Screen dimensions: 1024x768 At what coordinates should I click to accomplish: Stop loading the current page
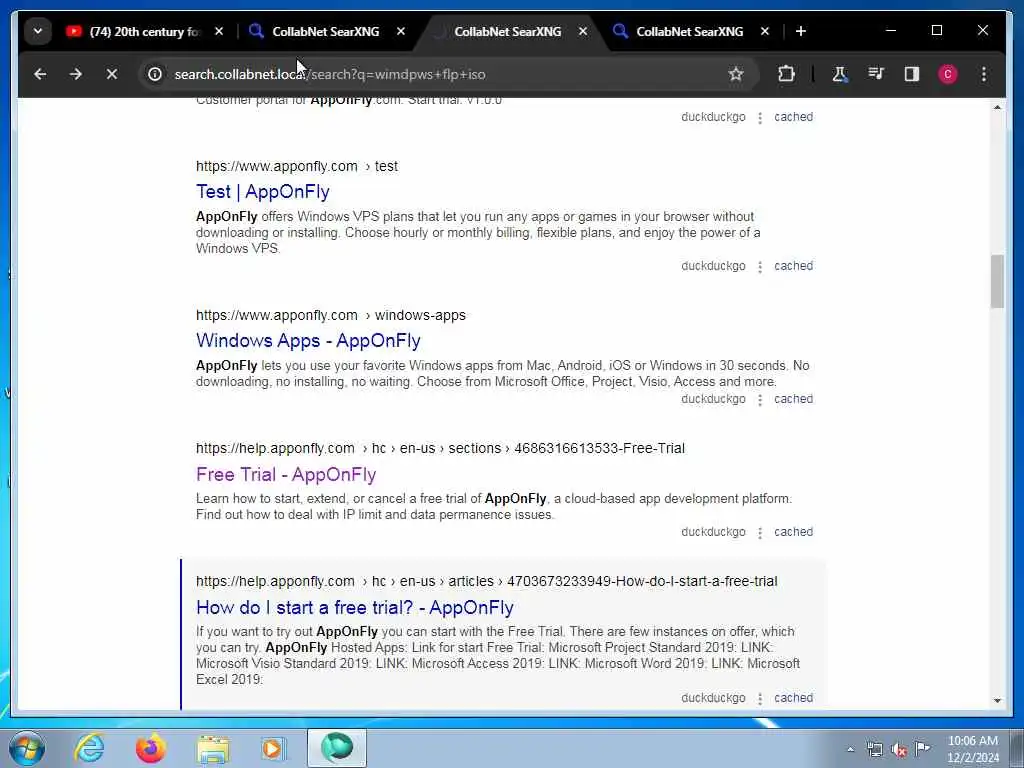pos(112,74)
